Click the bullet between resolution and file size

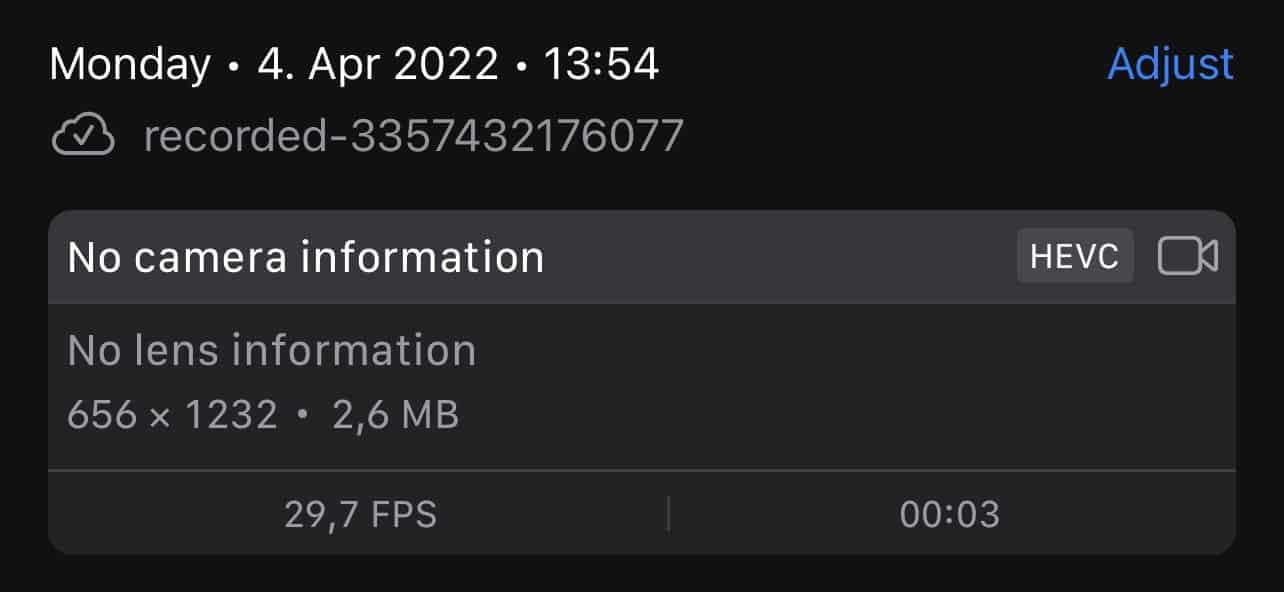pyautogui.click(x=304, y=414)
